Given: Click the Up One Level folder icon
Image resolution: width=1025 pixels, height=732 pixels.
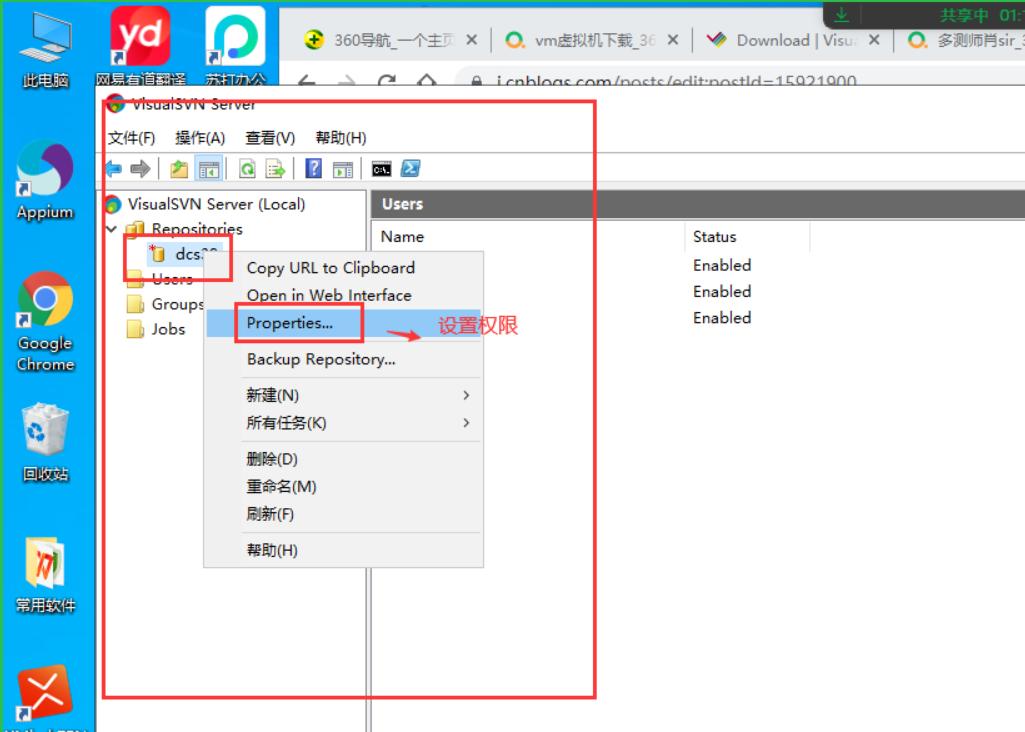Looking at the screenshot, I should coord(179,169).
